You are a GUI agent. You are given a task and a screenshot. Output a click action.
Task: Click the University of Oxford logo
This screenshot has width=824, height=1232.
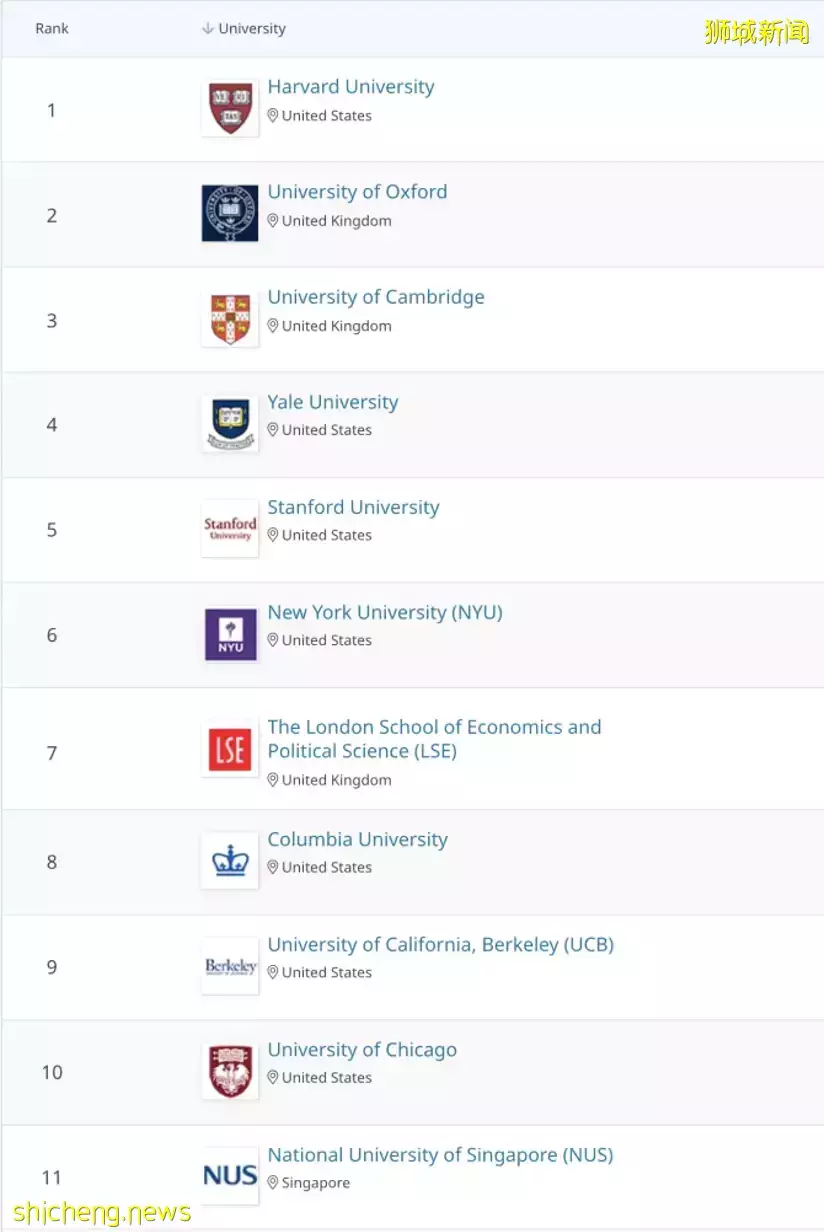click(230, 213)
